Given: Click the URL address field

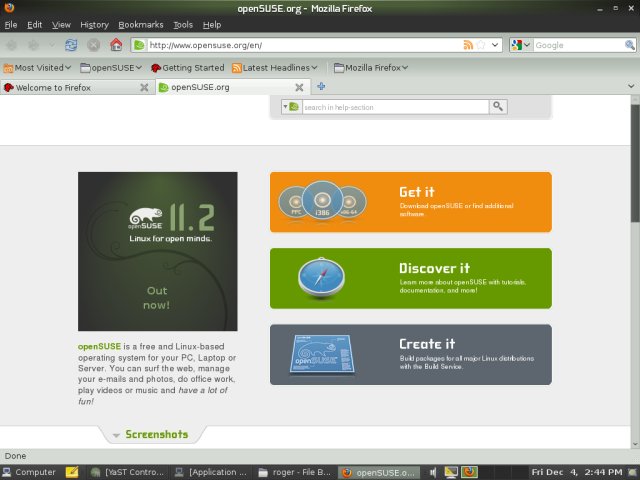Looking at the screenshot, I should pos(304,45).
